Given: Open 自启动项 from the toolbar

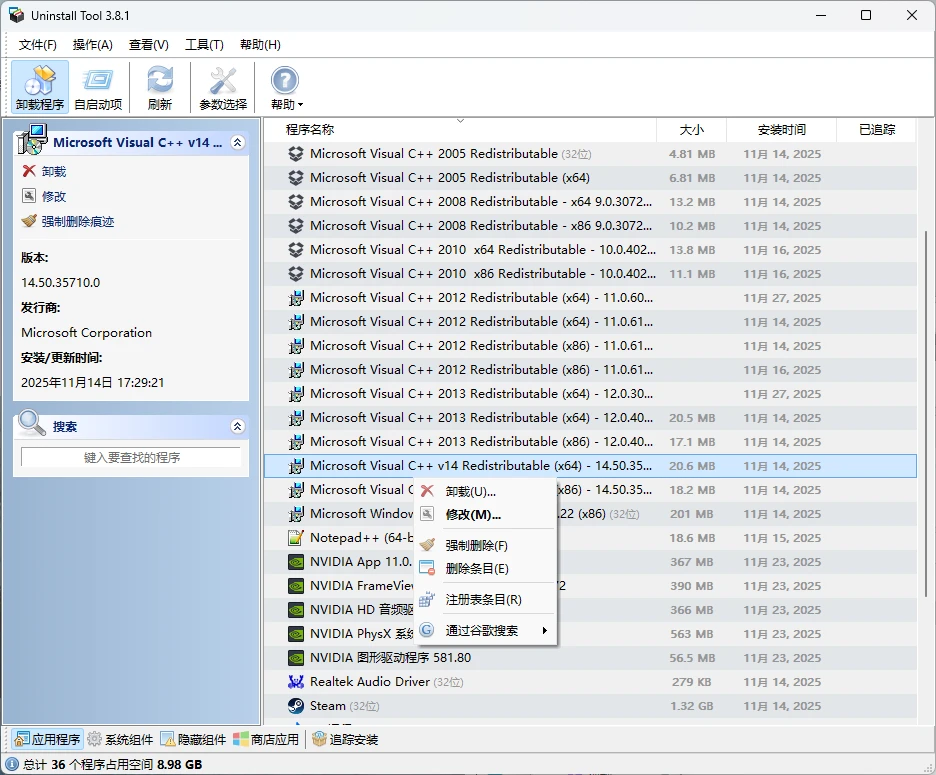Looking at the screenshot, I should tap(98, 86).
